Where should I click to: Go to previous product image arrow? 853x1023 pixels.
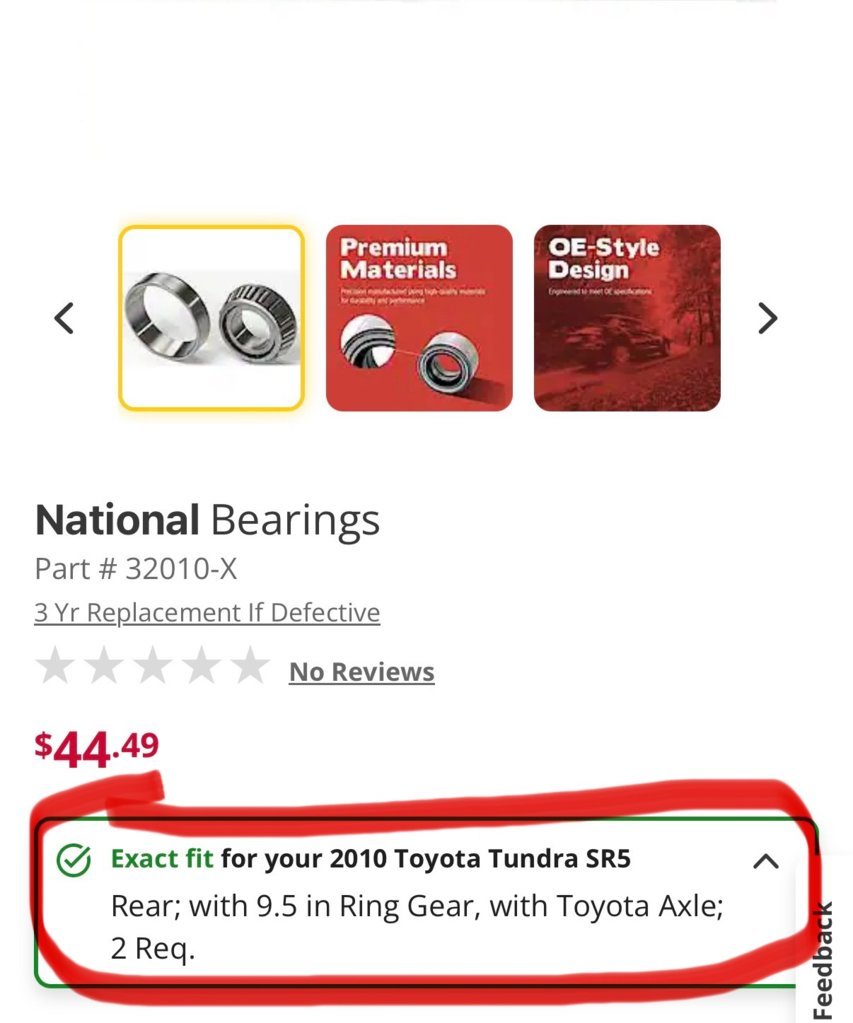click(64, 318)
